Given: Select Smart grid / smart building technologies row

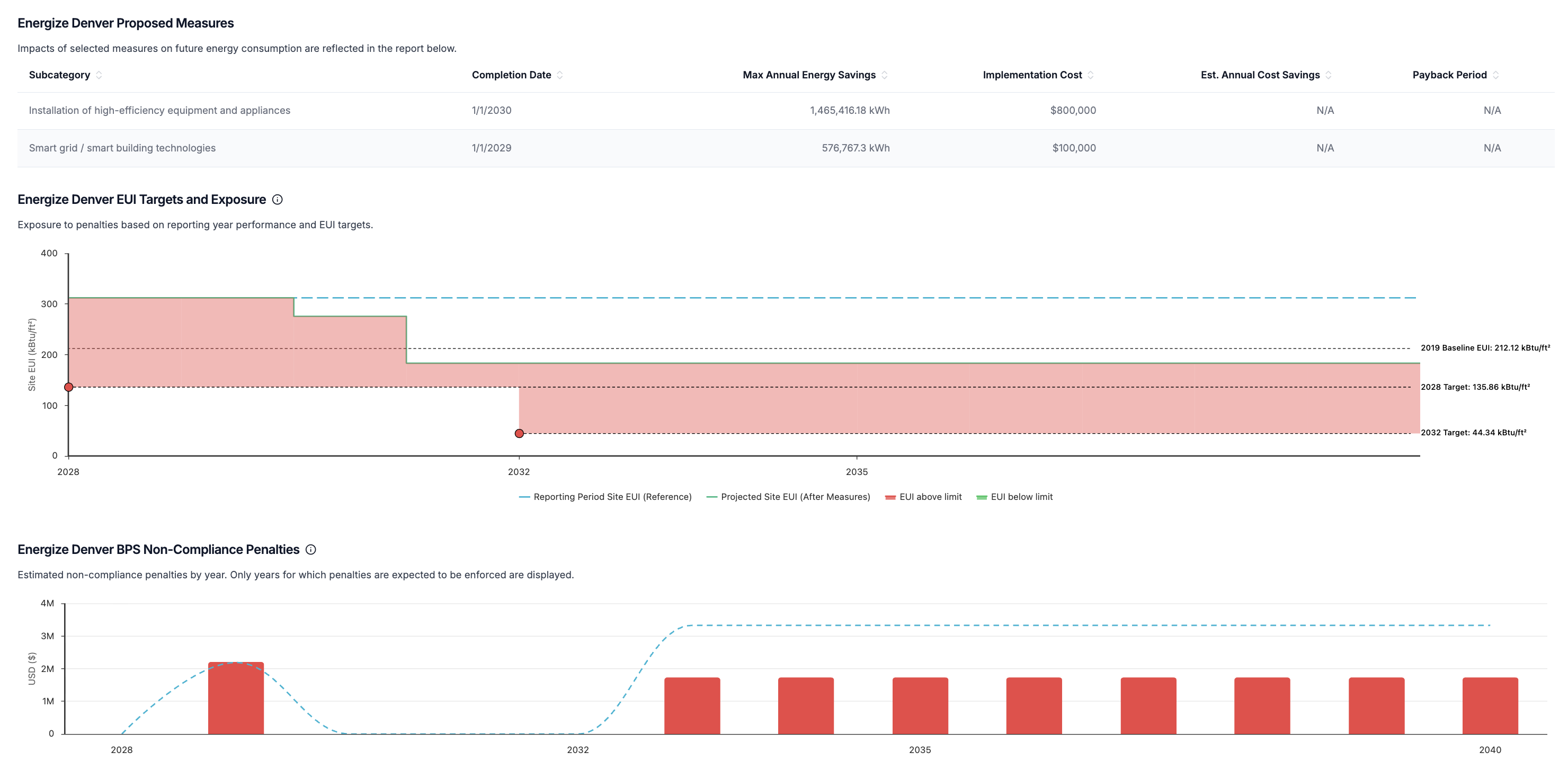Looking at the screenshot, I should tap(122, 148).
